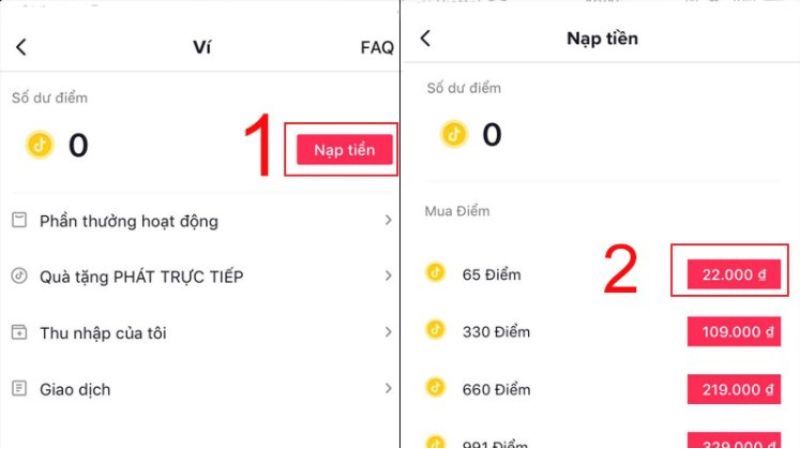Expand Quà tặng PHÁT TRỰC TIẾP chevron

[x=388, y=276]
